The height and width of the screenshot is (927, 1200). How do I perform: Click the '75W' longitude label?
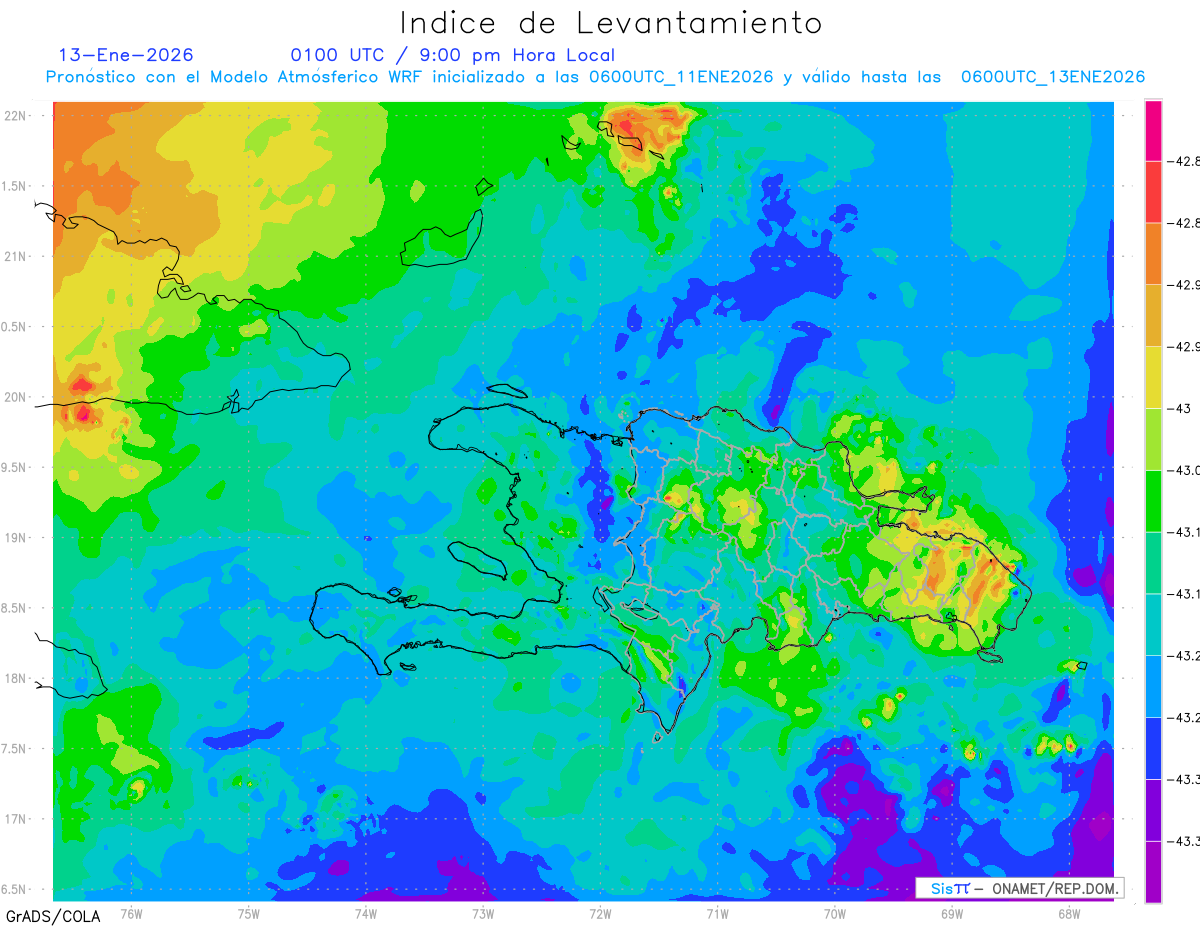coord(249,914)
